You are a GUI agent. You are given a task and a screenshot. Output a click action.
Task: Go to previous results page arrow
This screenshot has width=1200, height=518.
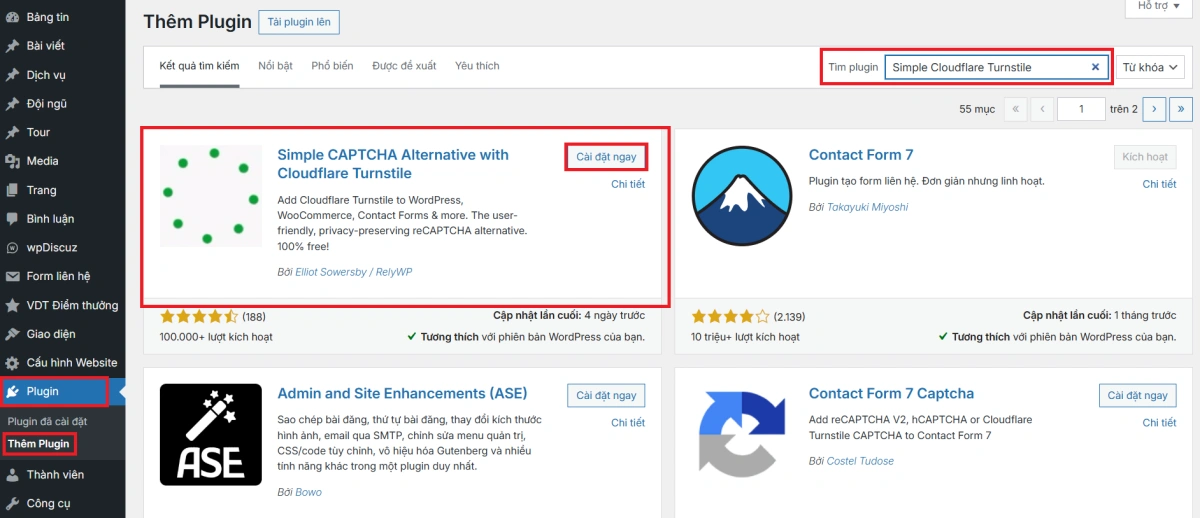tap(1043, 109)
